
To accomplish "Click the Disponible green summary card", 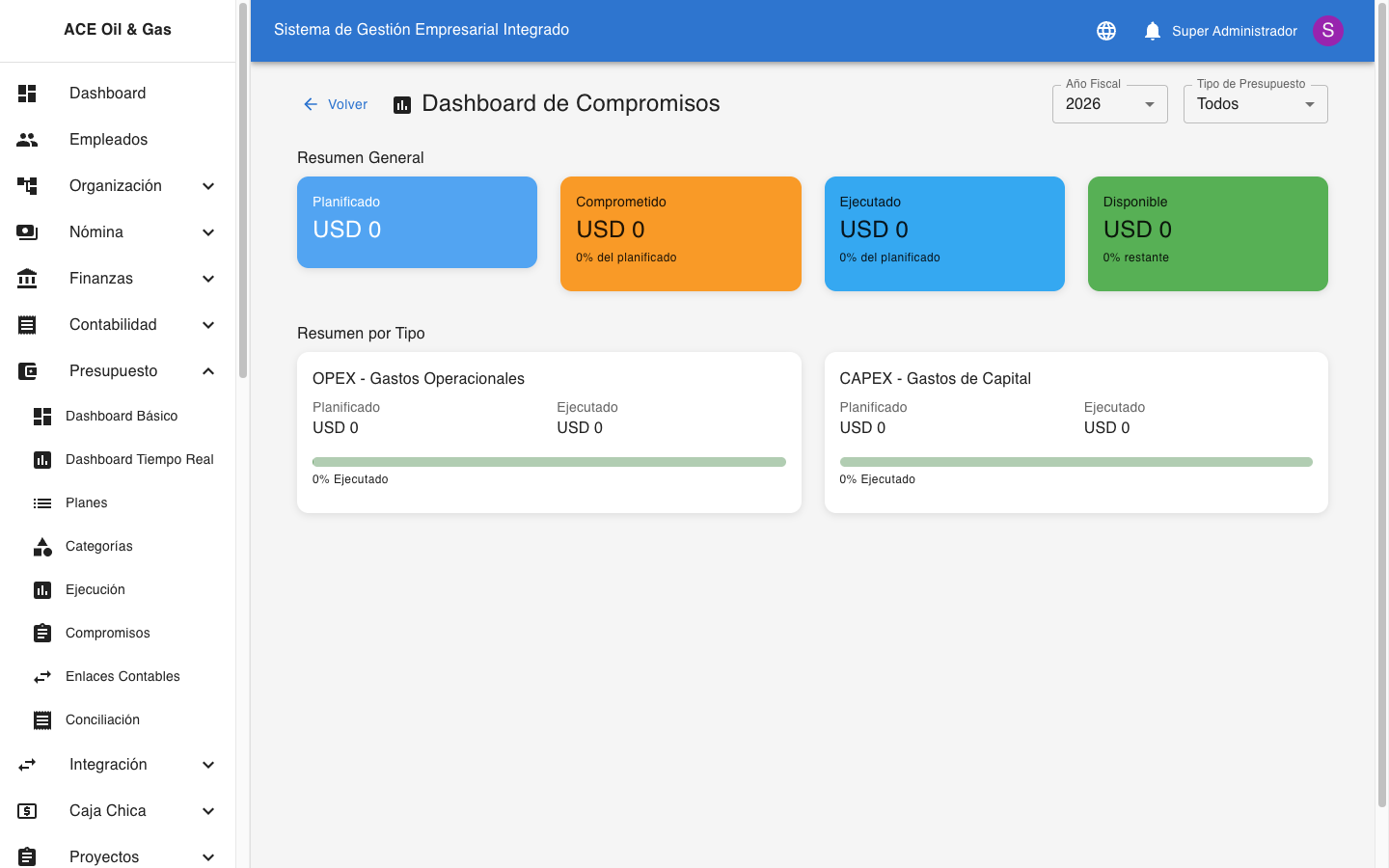I will 1208,233.
